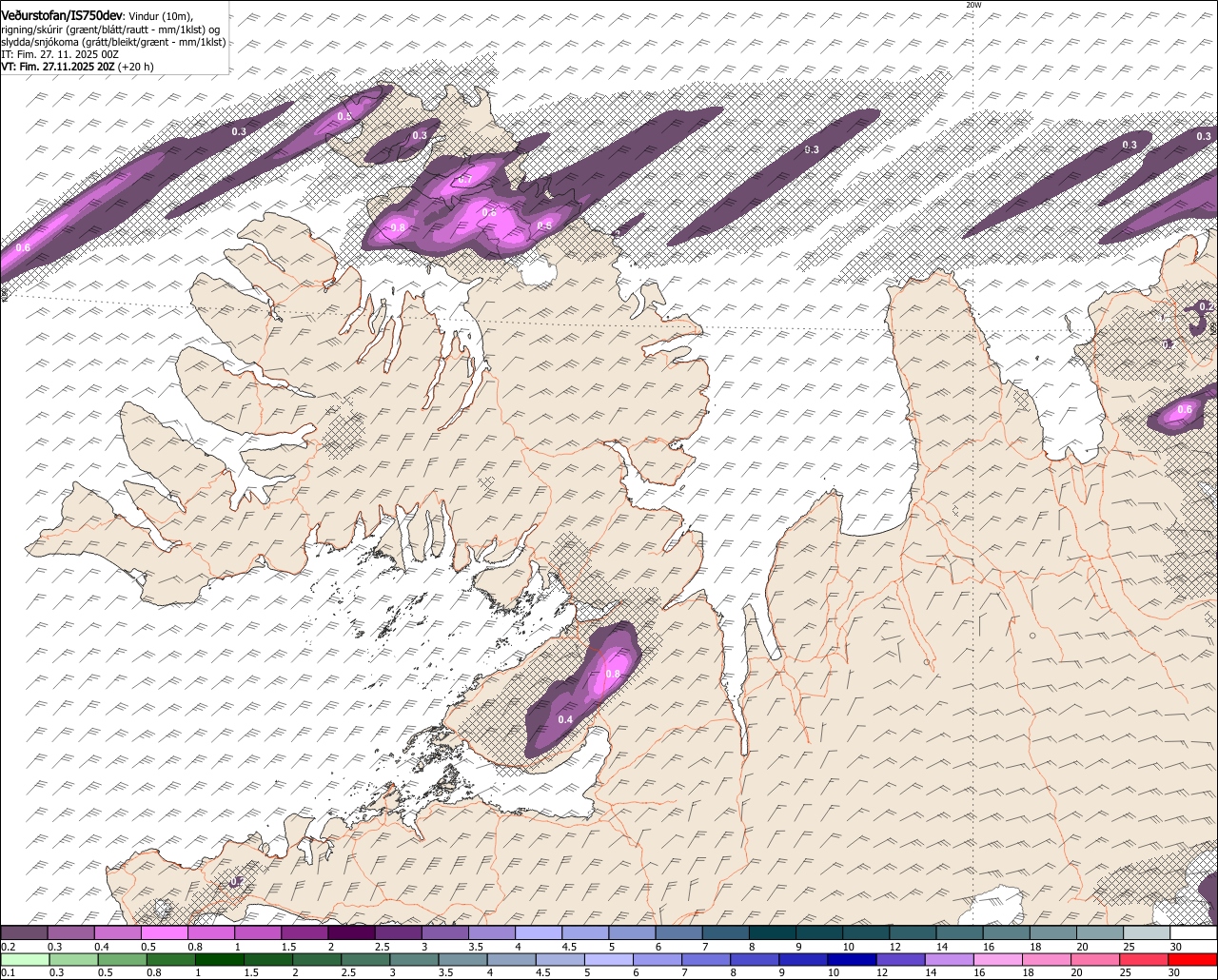Click the 0.2 value label at the map's right edge
This screenshot has width=1218, height=980.
(1205, 306)
